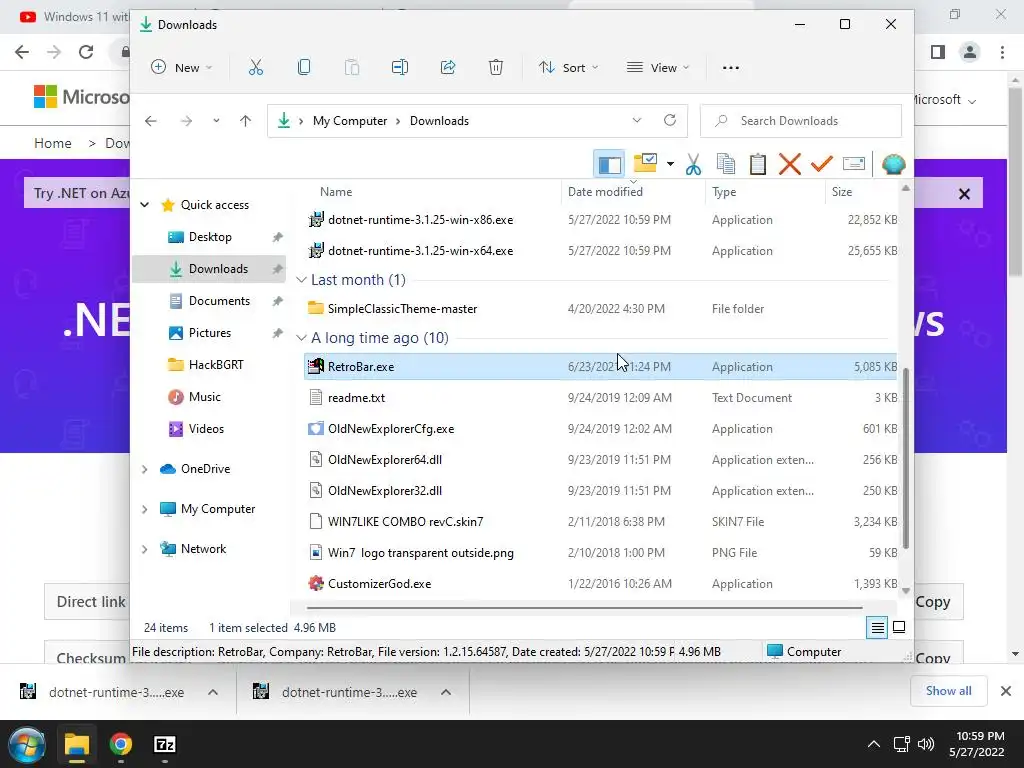The width and height of the screenshot is (1024, 768).
Task: Expand the OneDrive tree node
Action: (x=144, y=469)
